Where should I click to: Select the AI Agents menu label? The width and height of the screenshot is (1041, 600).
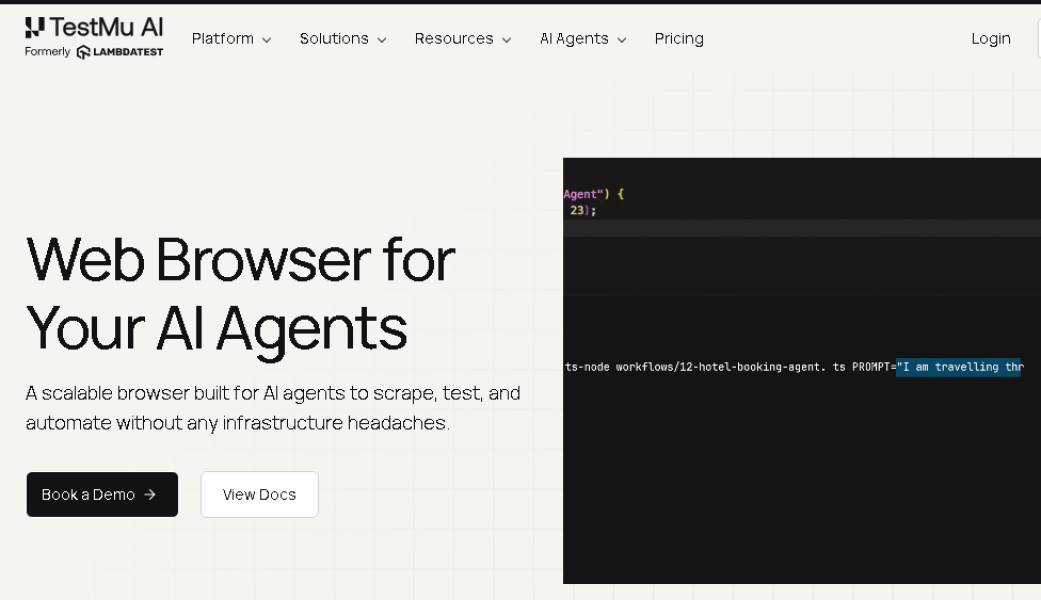pyautogui.click(x=574, y=39)
